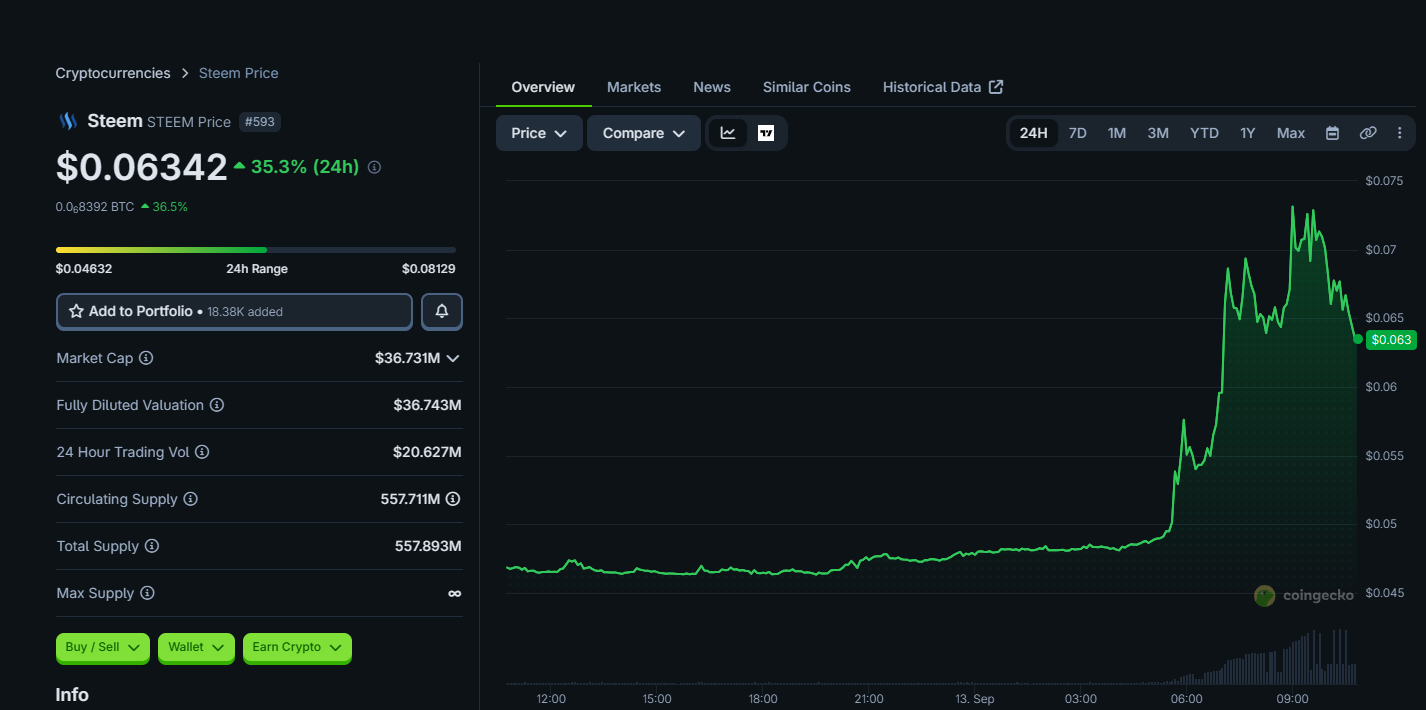Click the 557.893M total supply value
1426x710 pixels.
coord(428,546)
